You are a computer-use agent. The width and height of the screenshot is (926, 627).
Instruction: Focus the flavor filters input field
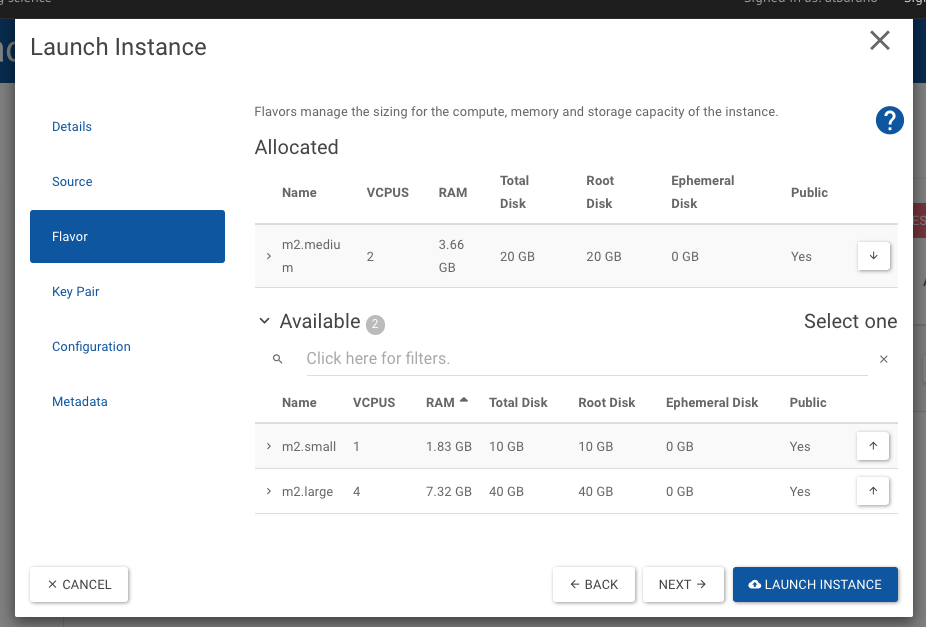585,359
